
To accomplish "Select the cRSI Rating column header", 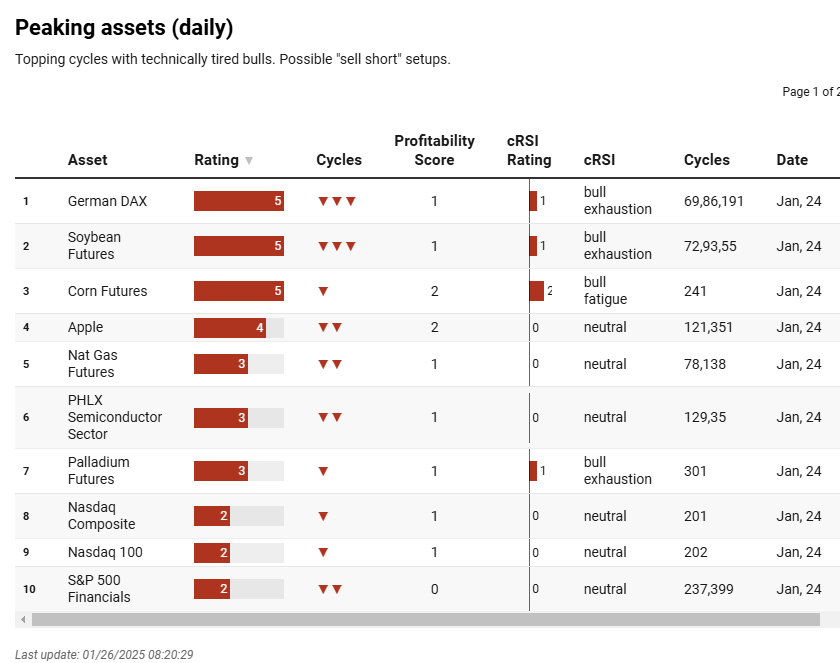I will click(x=528, y=150).
